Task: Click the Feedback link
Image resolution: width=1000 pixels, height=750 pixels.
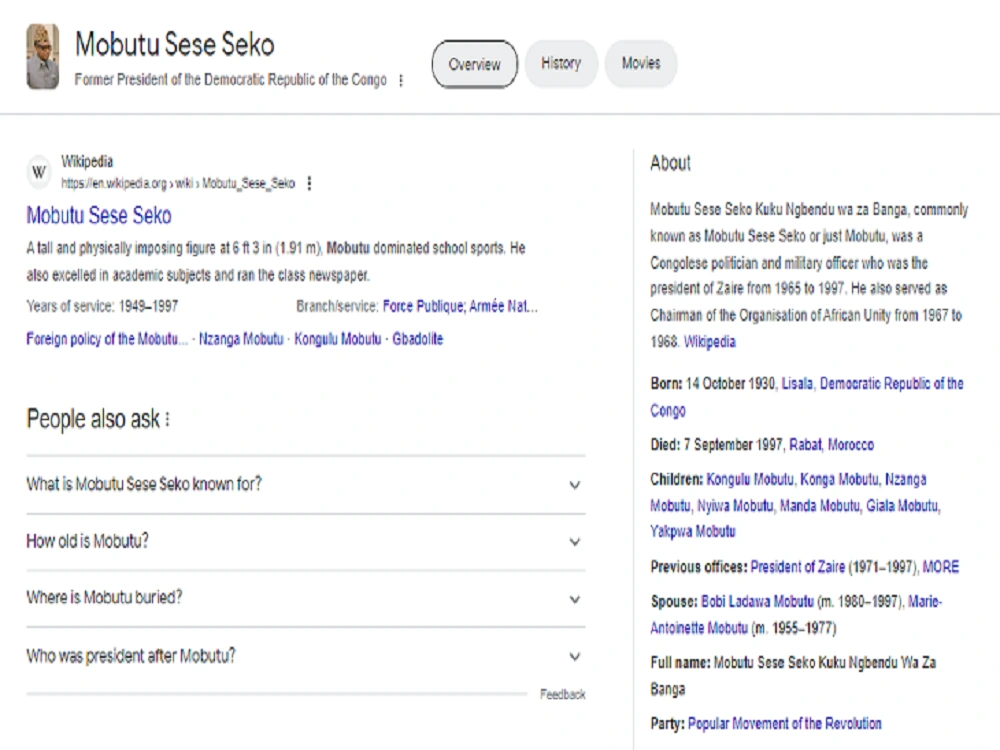Action: pyautogui.click(x=564, y=693)
